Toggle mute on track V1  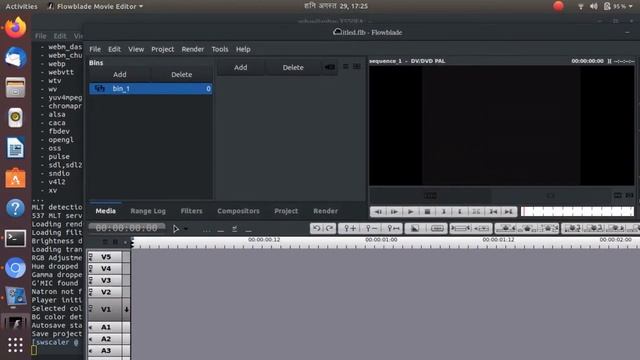(91, 309)
